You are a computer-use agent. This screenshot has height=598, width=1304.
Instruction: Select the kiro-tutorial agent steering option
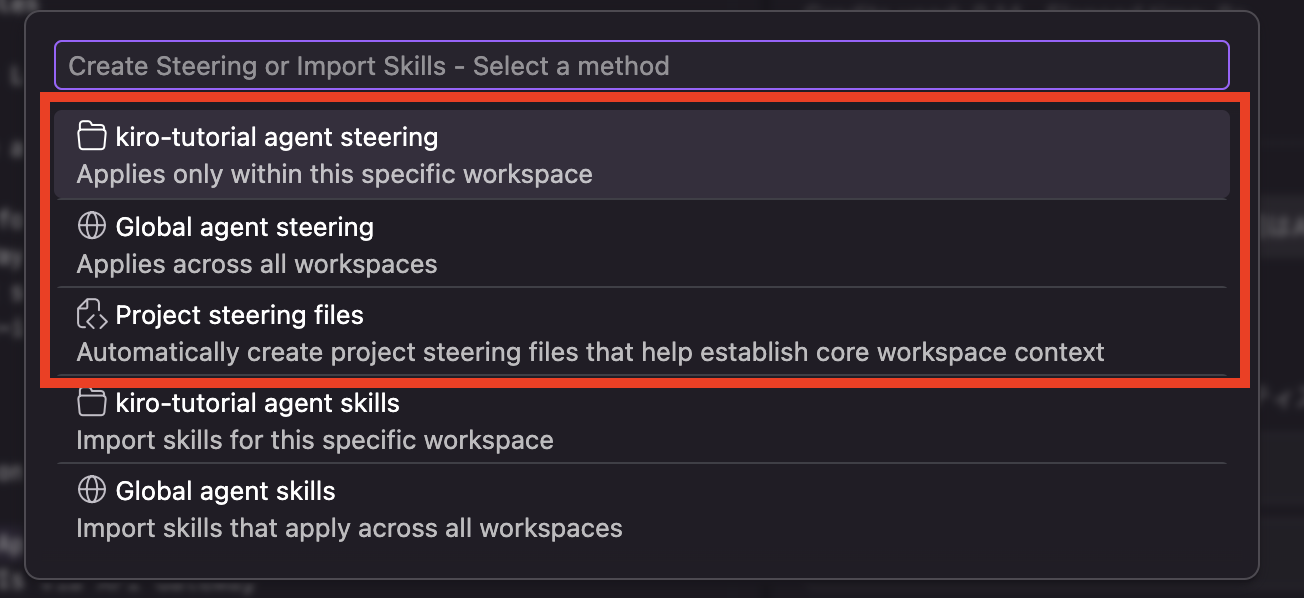pos(276,135)
